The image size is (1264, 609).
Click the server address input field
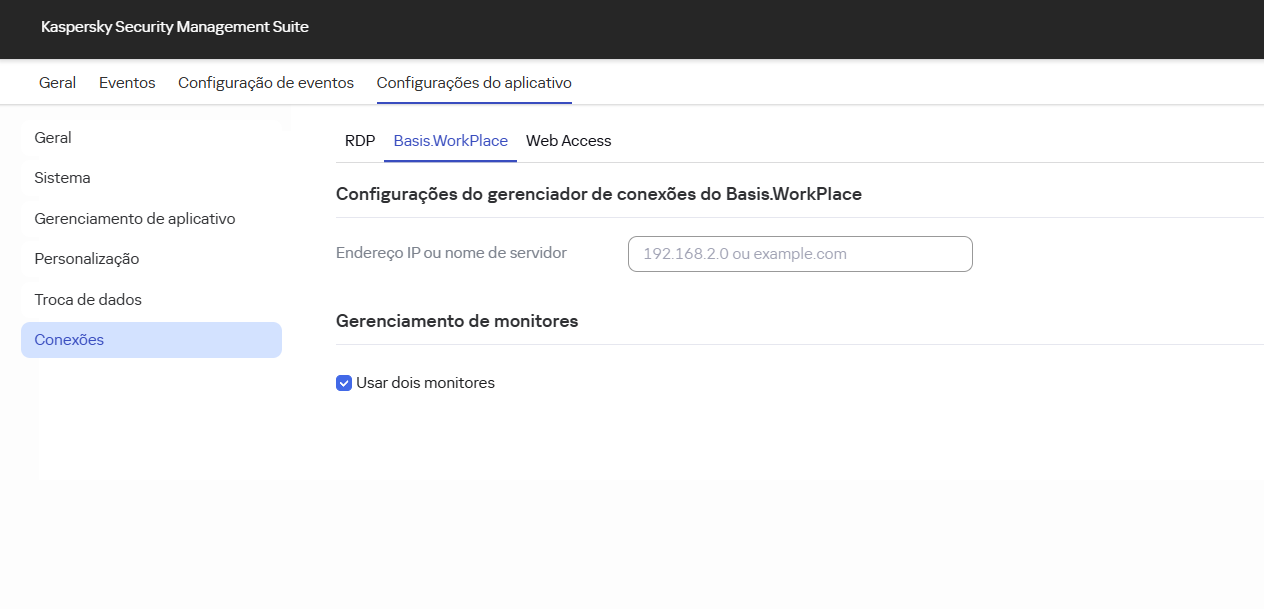point(799,254)
